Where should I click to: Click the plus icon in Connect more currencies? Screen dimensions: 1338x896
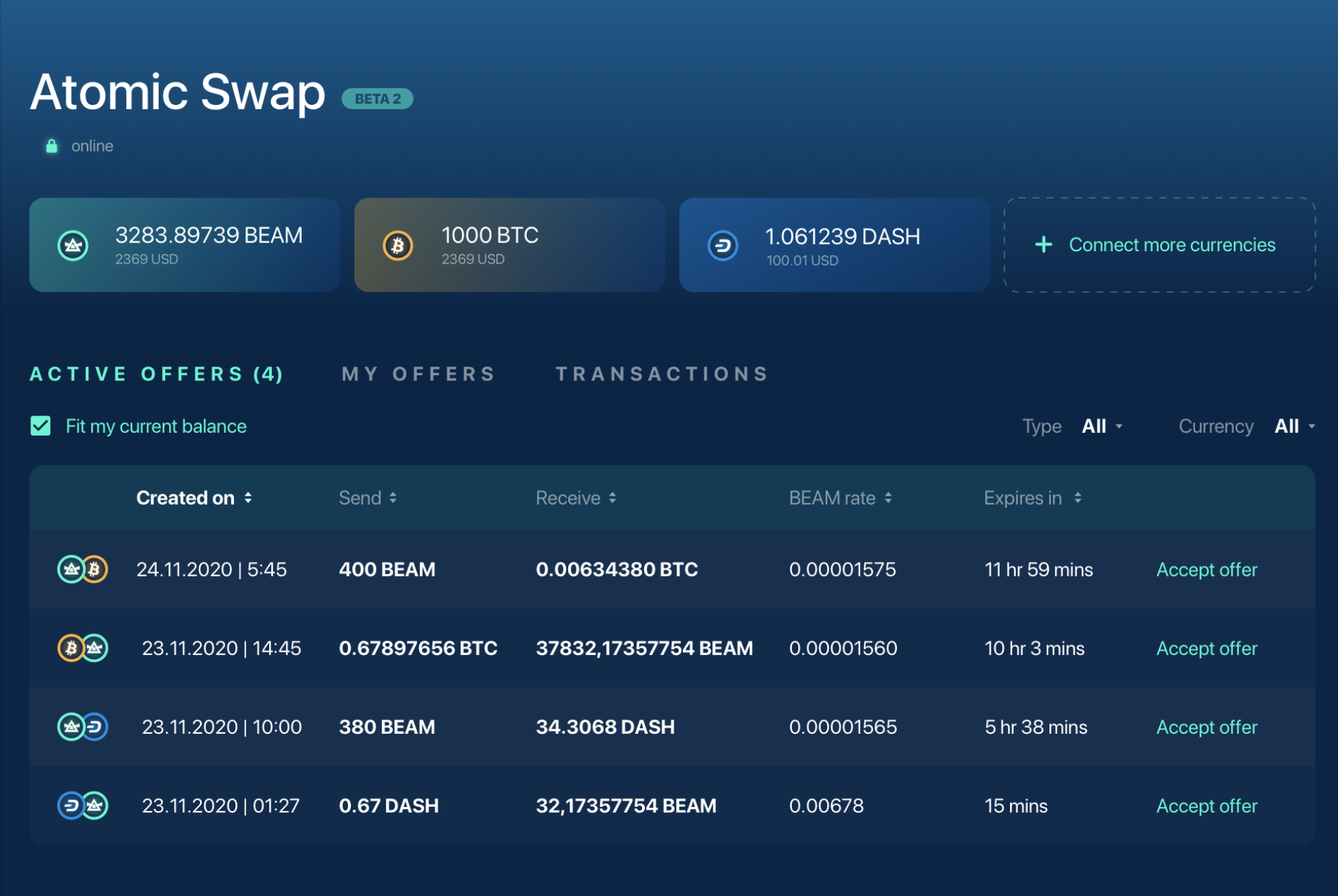[x=1043, y=244]
